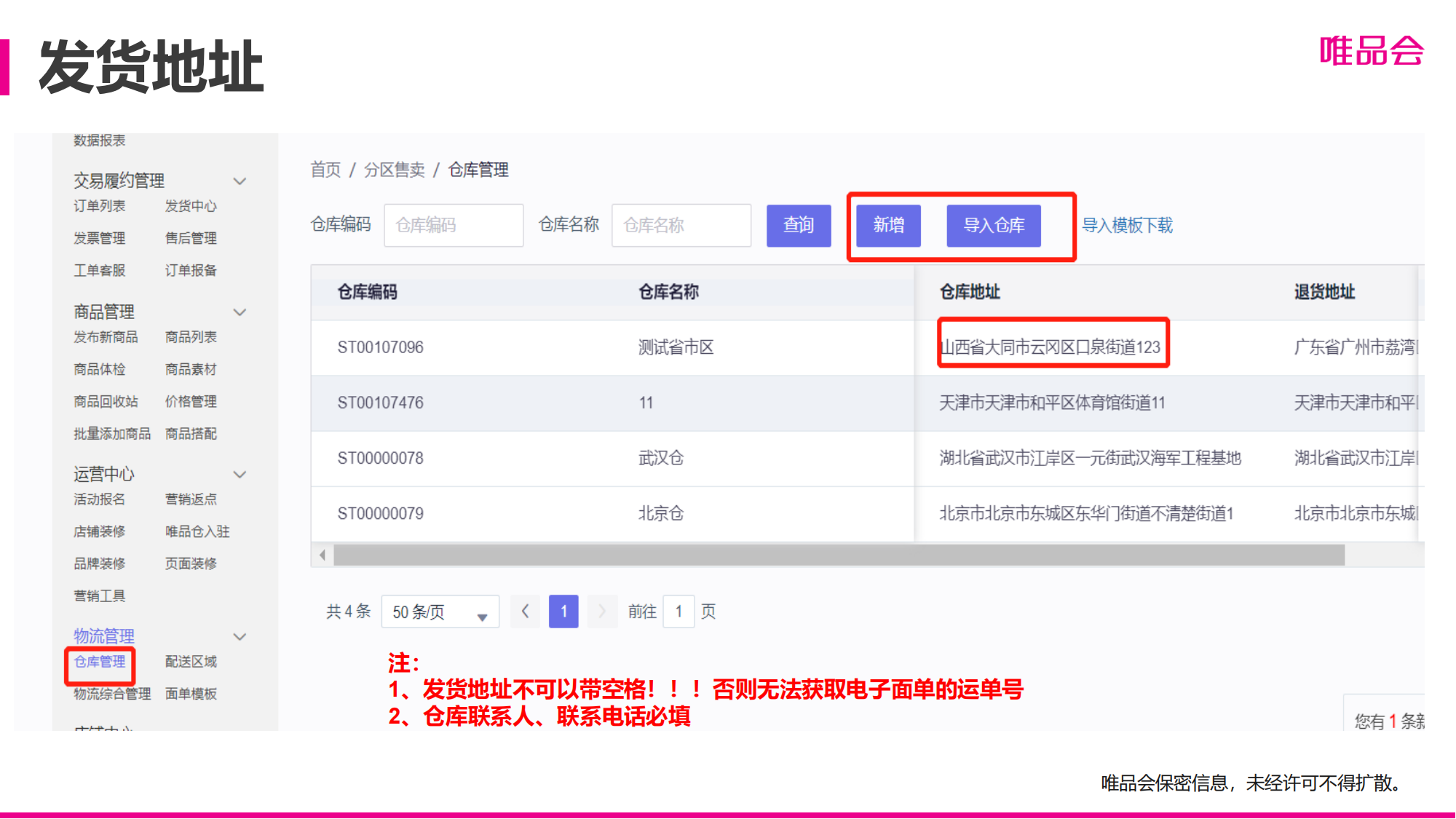Click the 导入仓库 button
Image resolution: width=1456 pixels, height=819 pixels.
click(x=994, y=226)
